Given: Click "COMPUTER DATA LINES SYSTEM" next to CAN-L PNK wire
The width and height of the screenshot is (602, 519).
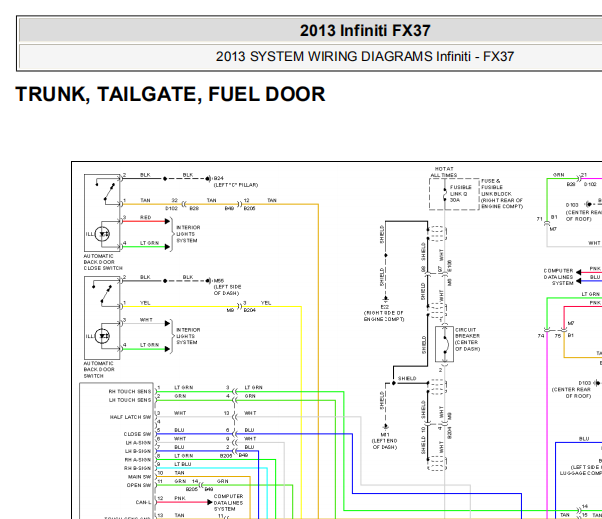Looking at the screenshot, I should [228, 502].
